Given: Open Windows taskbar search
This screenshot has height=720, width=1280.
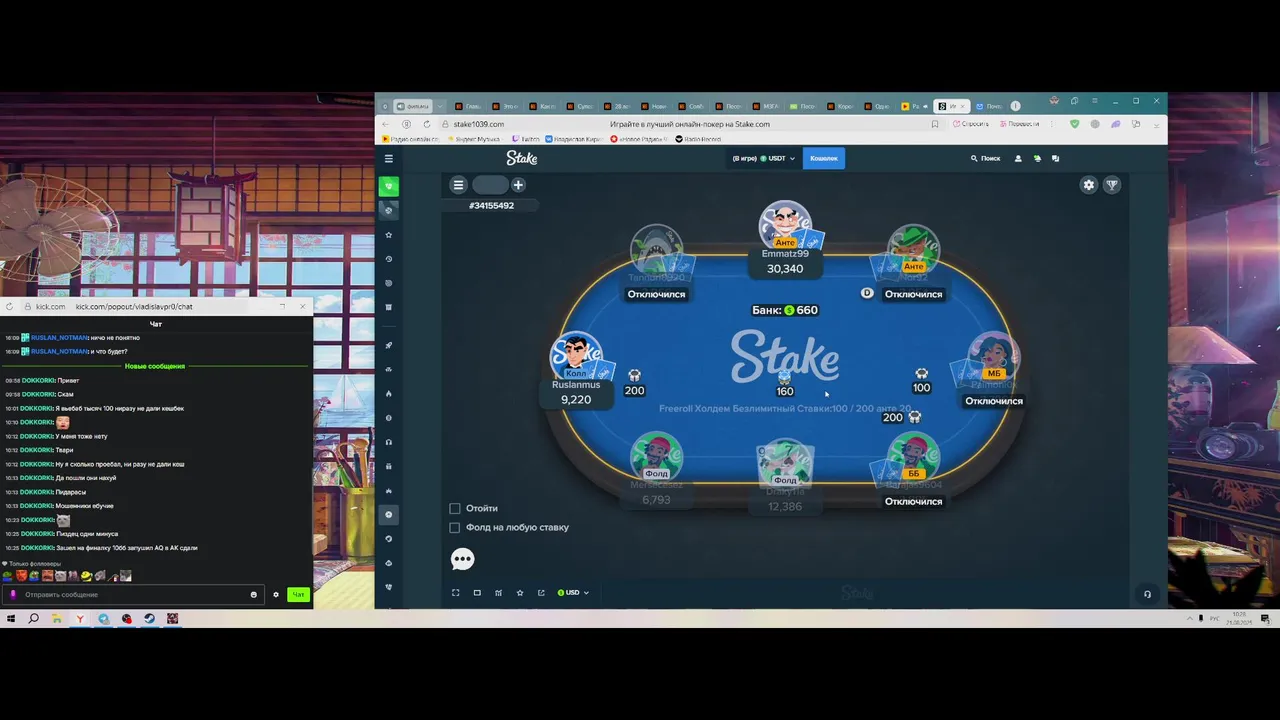Looking at the screenshot, I should coord(33,619).
